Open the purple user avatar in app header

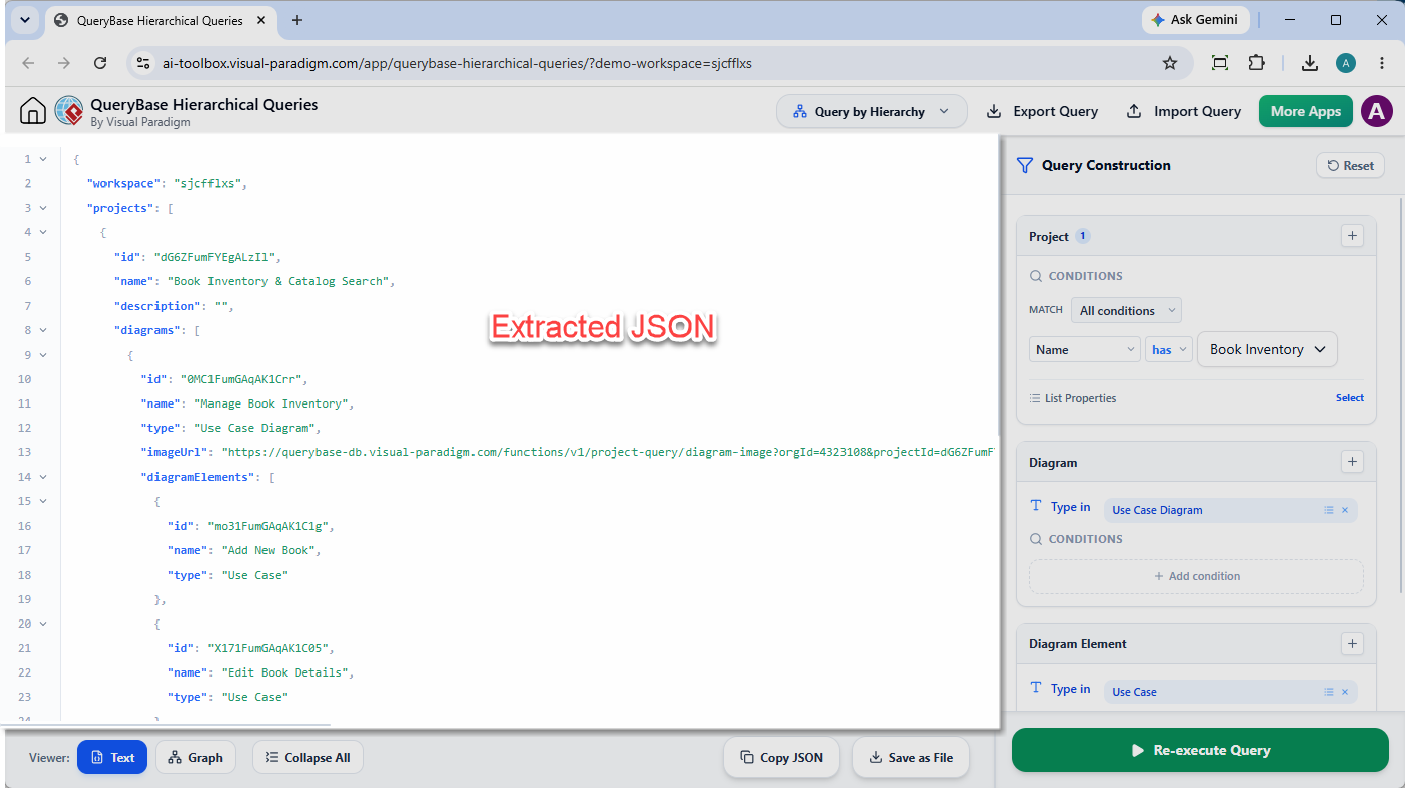click(1377, 111)
